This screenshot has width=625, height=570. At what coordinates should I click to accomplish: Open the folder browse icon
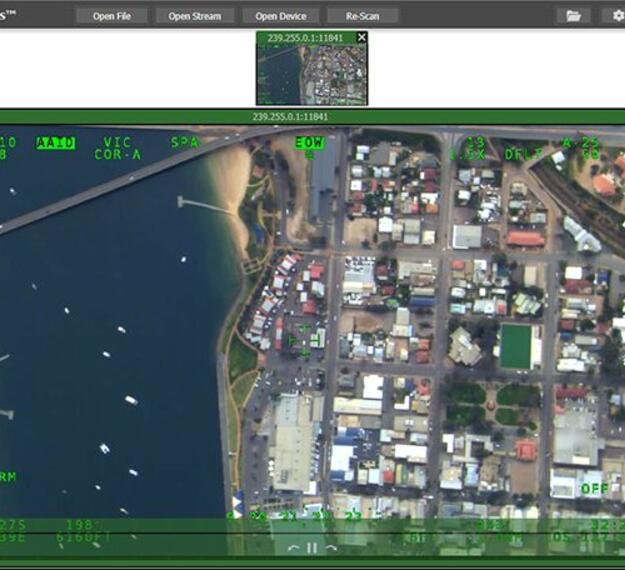pyautogui.click(x=573, y=16)
